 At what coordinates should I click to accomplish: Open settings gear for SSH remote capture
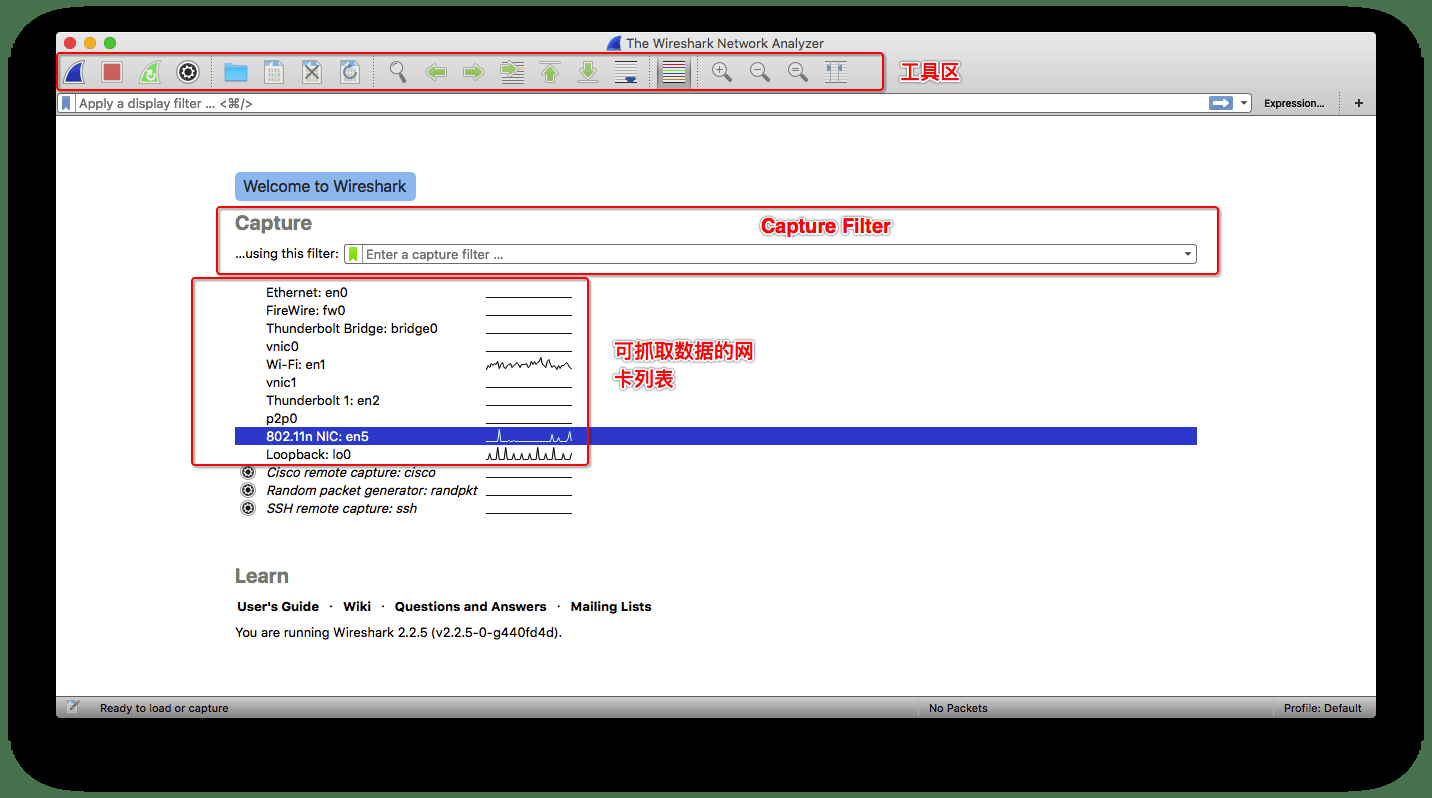pos(248,509)
